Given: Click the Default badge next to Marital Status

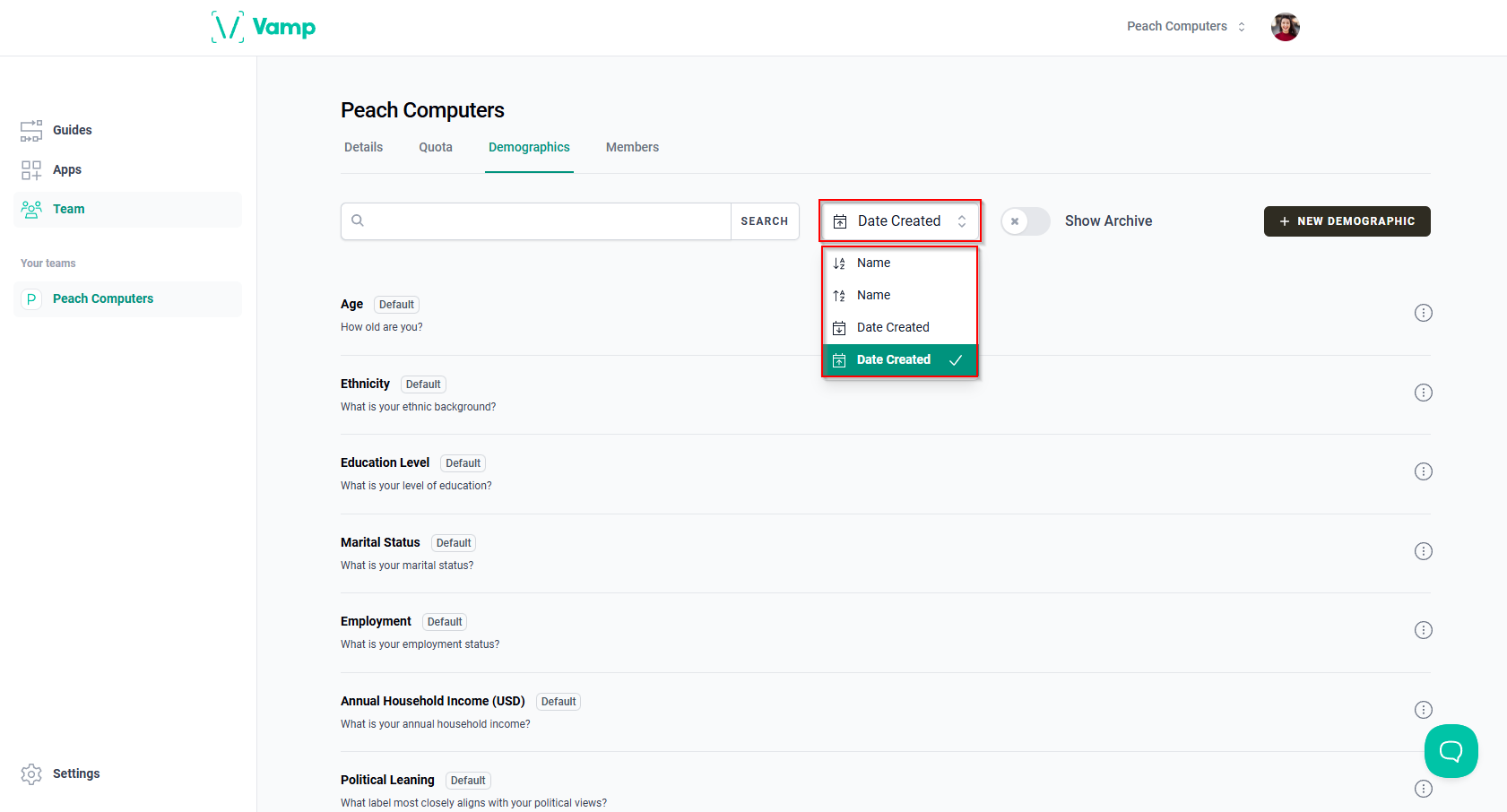Looking at the screenshot, I should pyautogui.click(x=454, y=543).
